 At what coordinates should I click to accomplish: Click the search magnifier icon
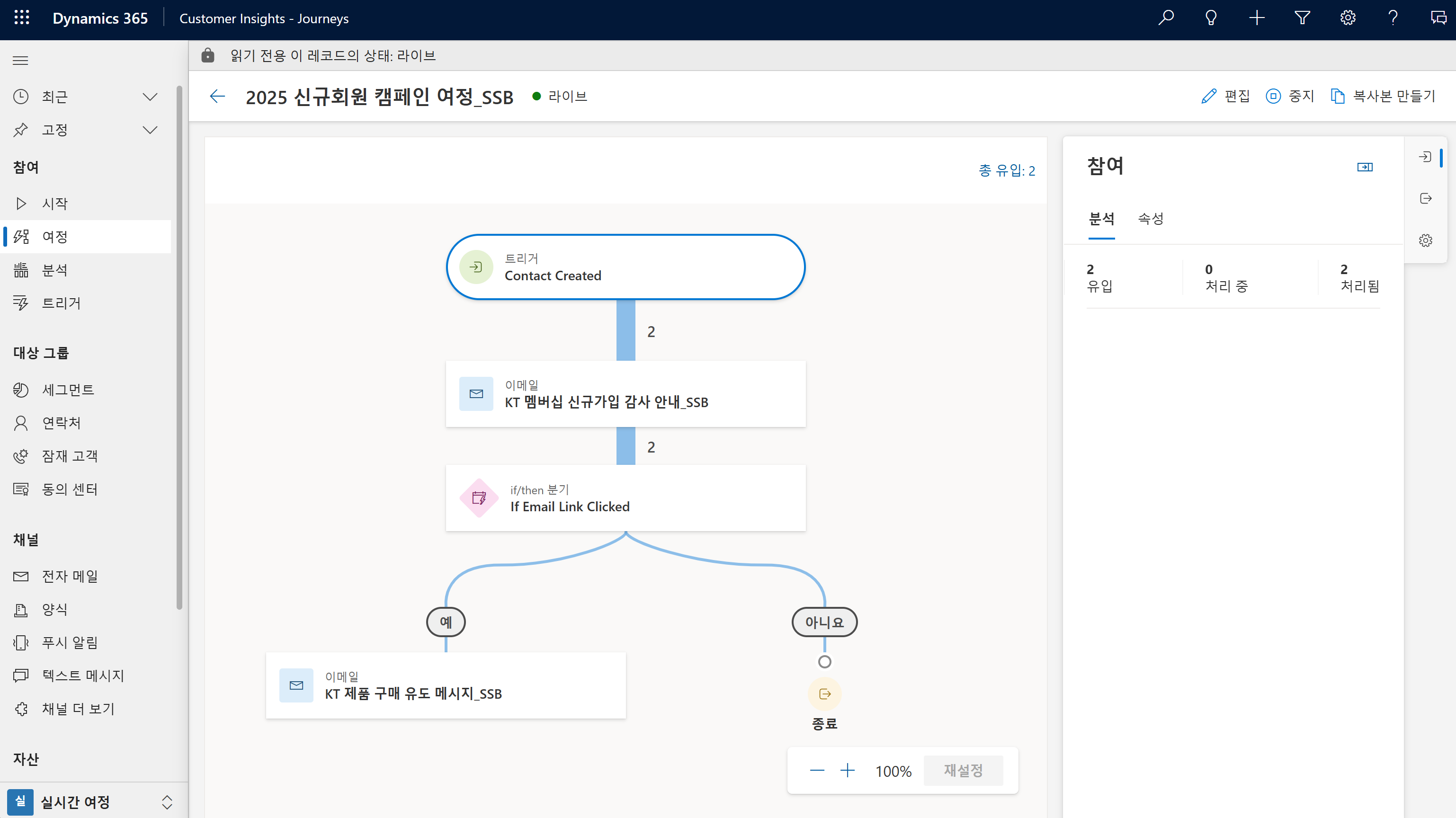coord(1165,18)
